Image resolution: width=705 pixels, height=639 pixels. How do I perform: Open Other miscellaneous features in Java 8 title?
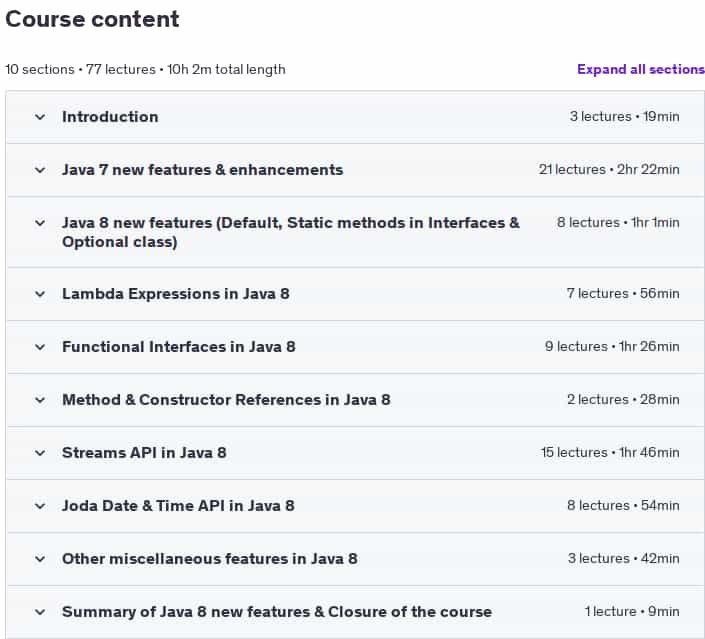(x=210, y=559)
